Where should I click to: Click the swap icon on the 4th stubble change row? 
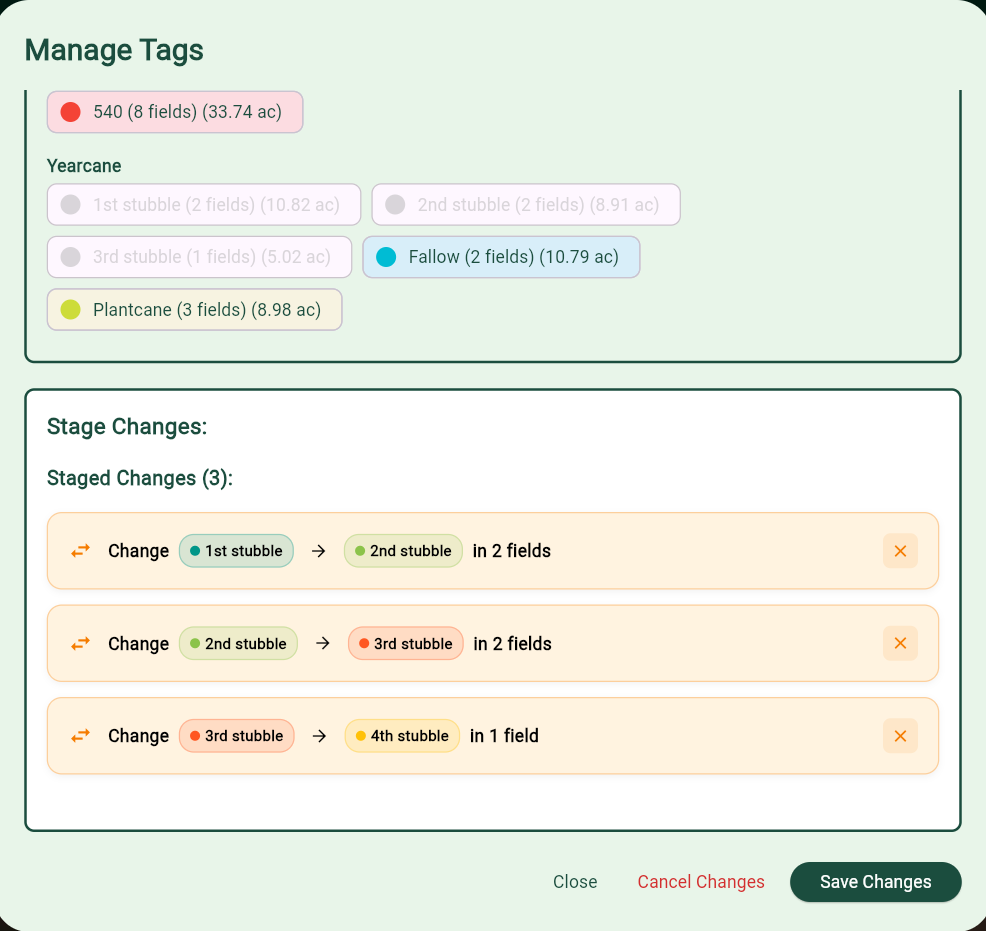pyautogui.click(x=79, y=735)
